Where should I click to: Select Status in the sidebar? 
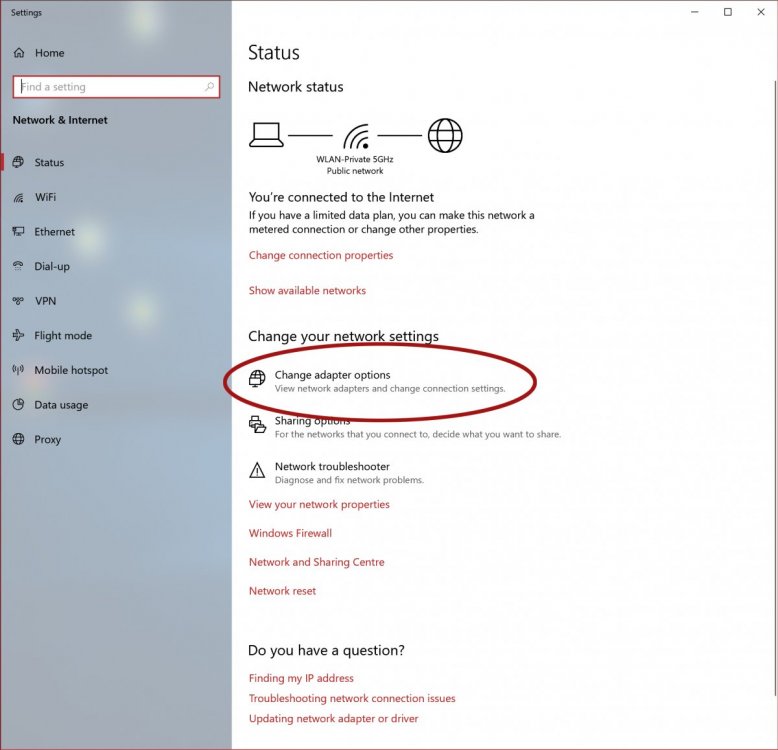(49, 162)
